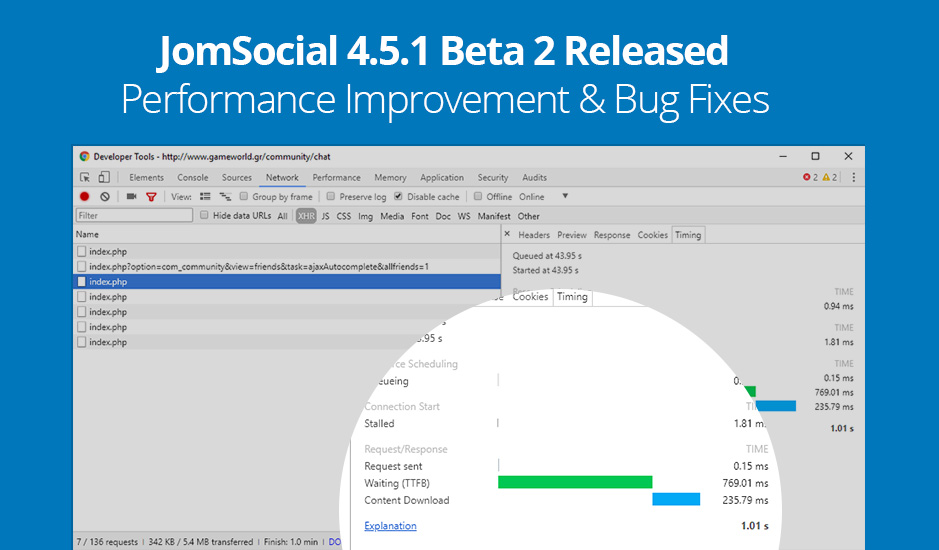Select the Timing tab in details pane
Screen dimensions: 939x550
688,235
